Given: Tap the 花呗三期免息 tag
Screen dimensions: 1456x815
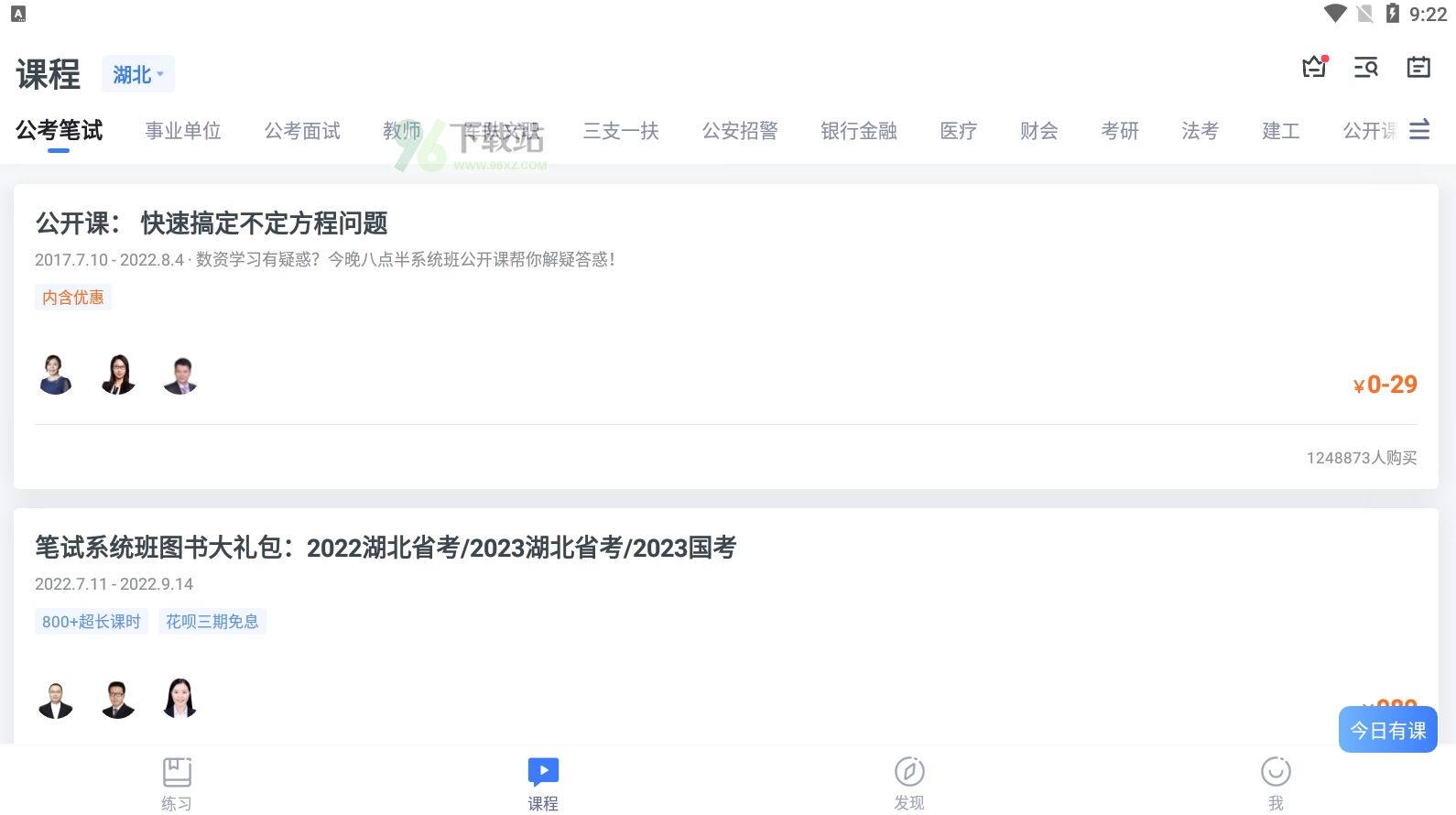Looking at the screenshot, I should (x=212, y=622).
